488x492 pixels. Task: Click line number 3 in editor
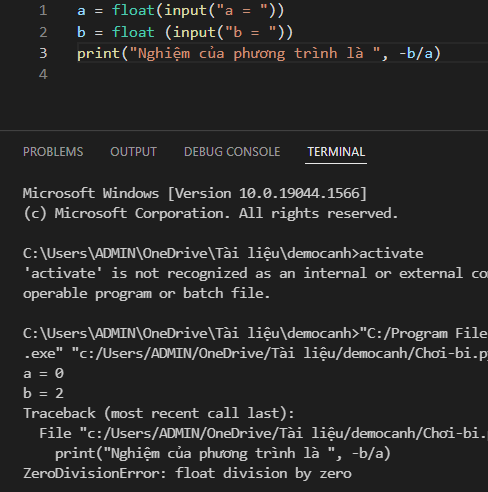(x=43, y=53)
